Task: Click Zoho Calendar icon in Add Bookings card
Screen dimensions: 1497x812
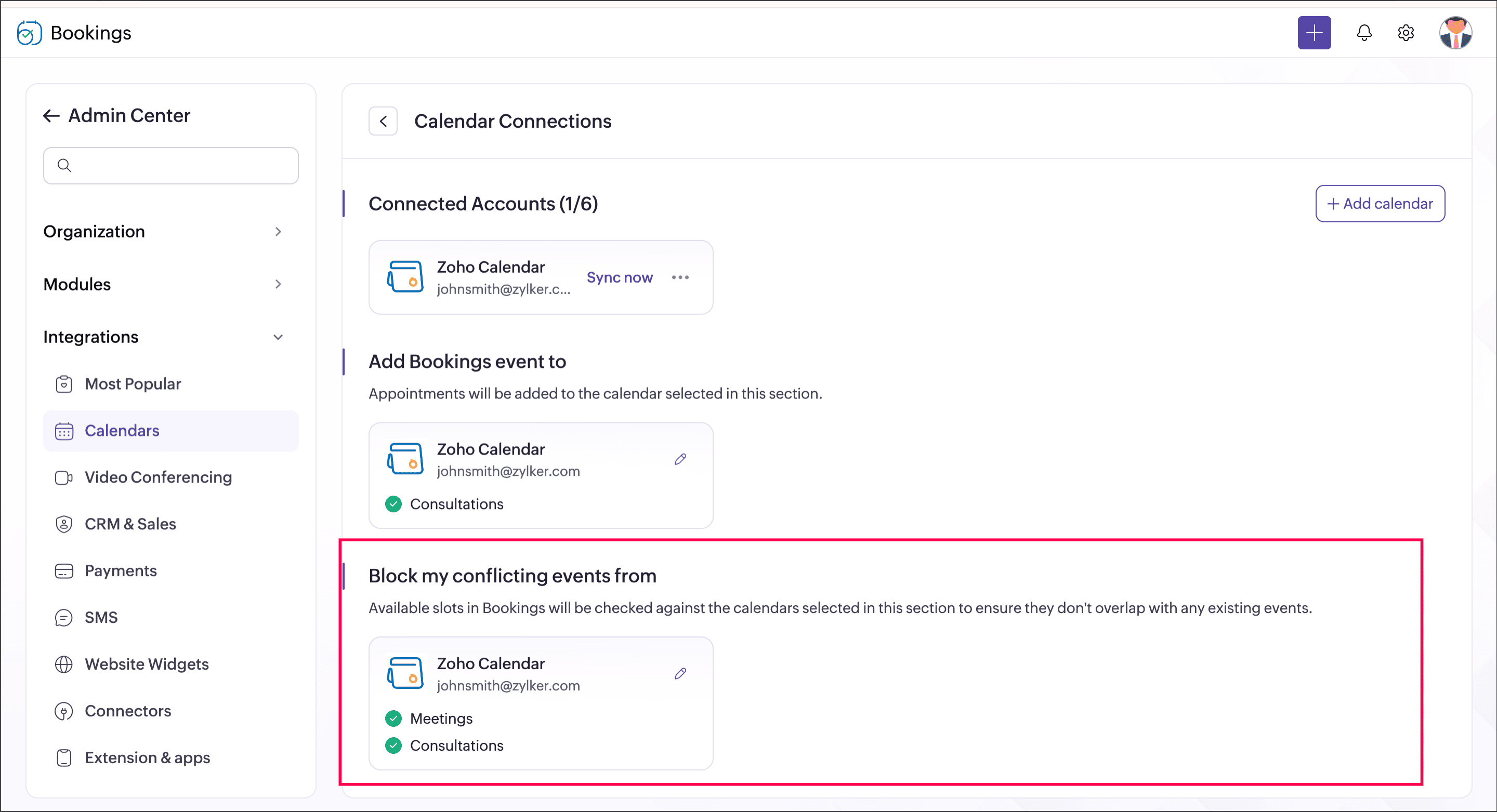Action: point(405,459)
